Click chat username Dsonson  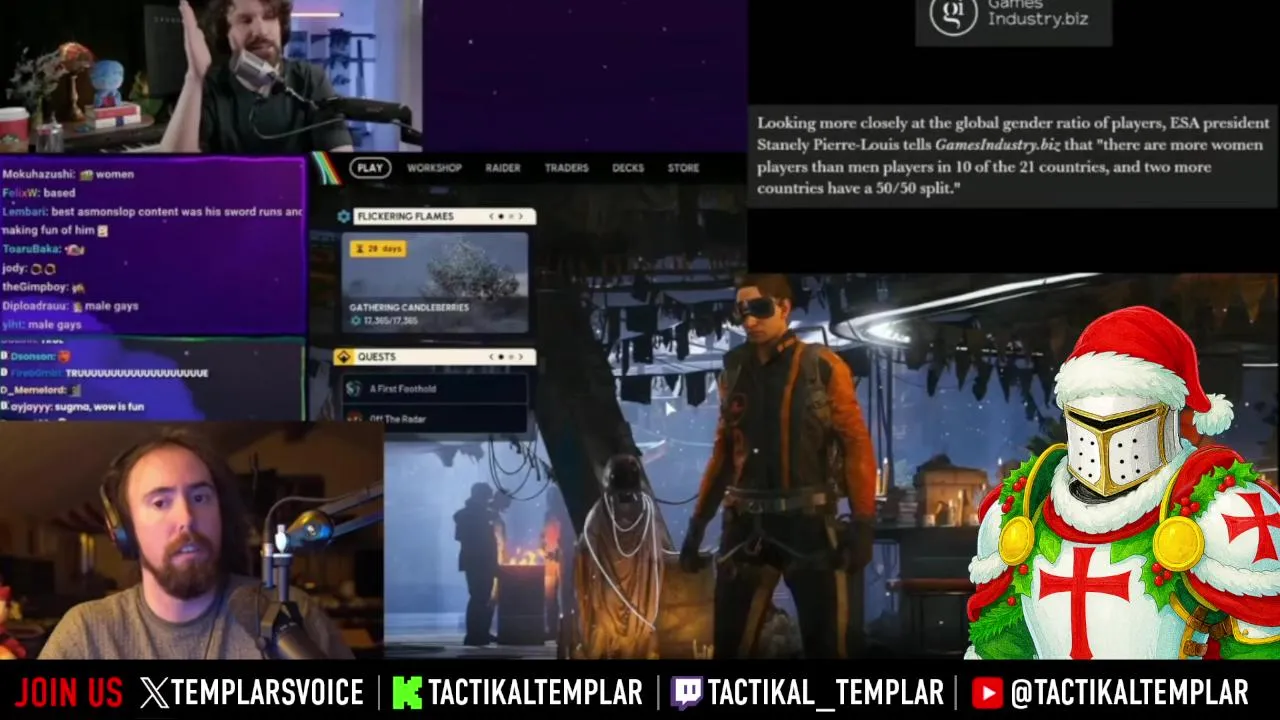(x=33, y=356)
